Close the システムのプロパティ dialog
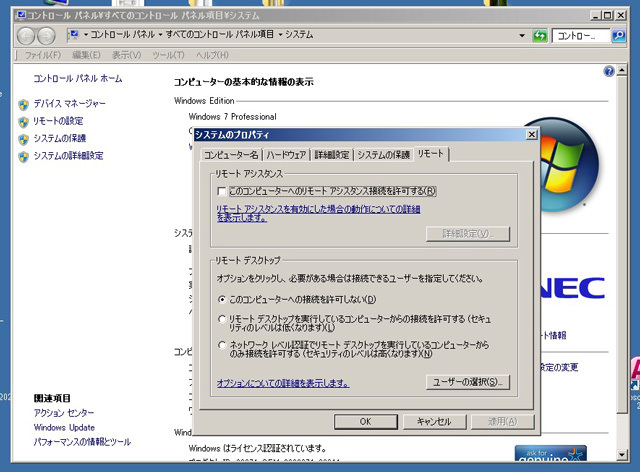Image resolution: width=640 pixels, height=472 pixels. coord(531,134)
